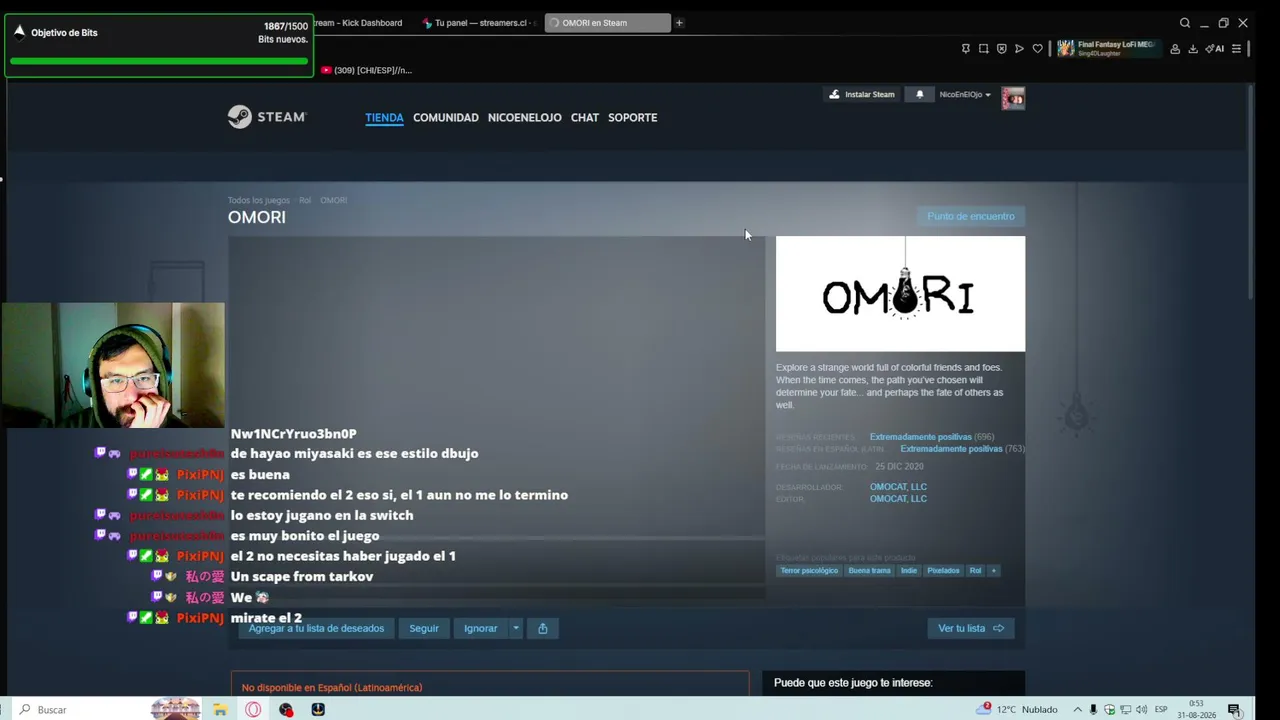Image resolution: width=1280 pixels, height=720 pixels.
Task: Open File Explorer from the taskbar
Action: point(220,710)
